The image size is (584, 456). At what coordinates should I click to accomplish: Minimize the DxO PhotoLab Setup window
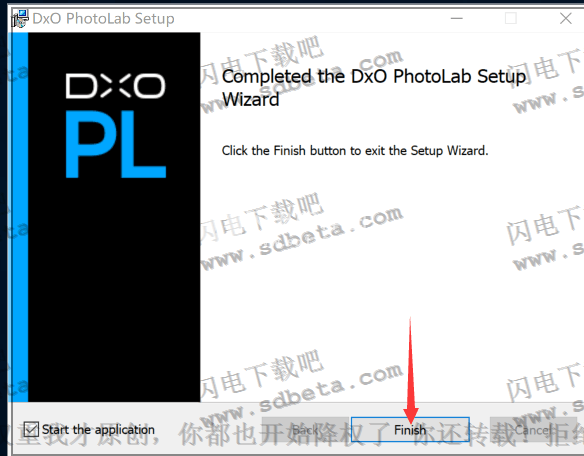coord(457,18)
